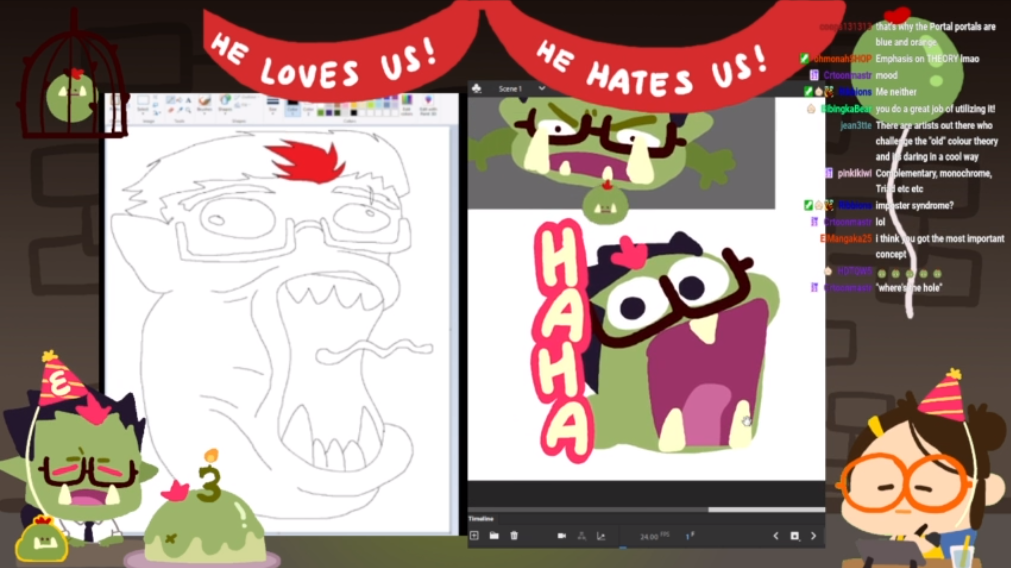This screenshot has height=568, width=1011.
Task: Click the Mangaka25 username in chat
Action: (x=846, y=239)
